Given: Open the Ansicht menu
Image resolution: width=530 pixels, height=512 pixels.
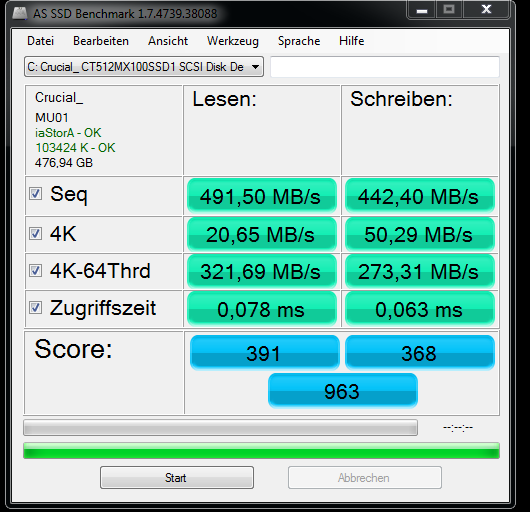Looking at the screenshot, I should (x=168, y=41).
